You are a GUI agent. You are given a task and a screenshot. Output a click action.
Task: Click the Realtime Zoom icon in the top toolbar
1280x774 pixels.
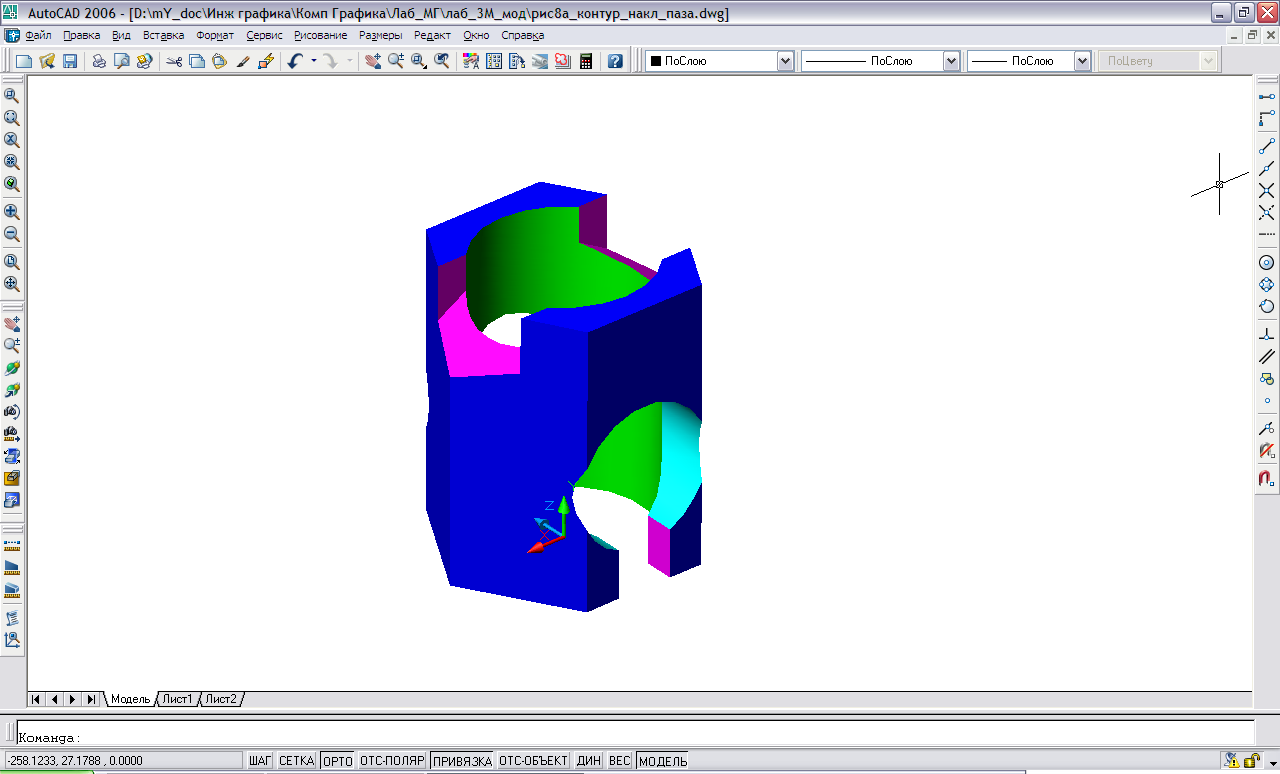pos(396,61)
